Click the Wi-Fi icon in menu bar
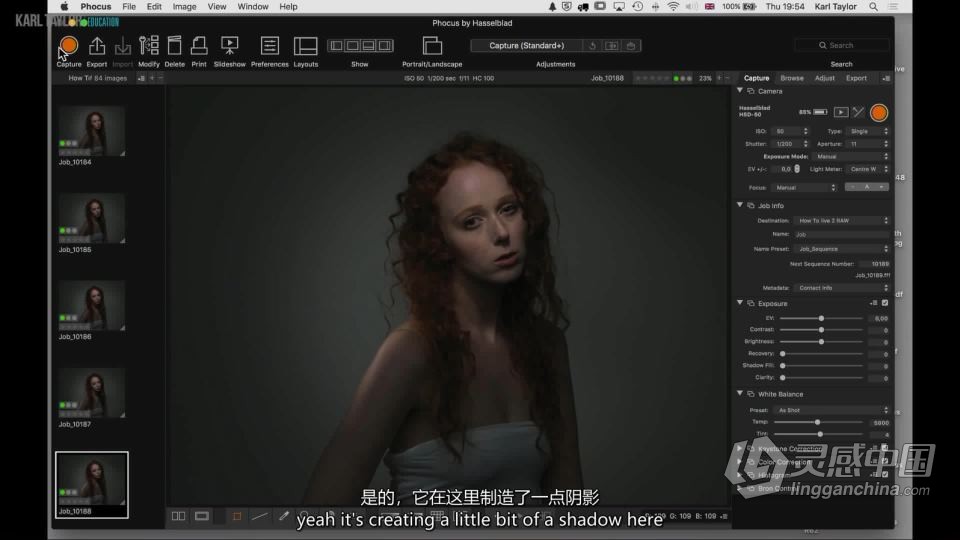 point(673,7)
